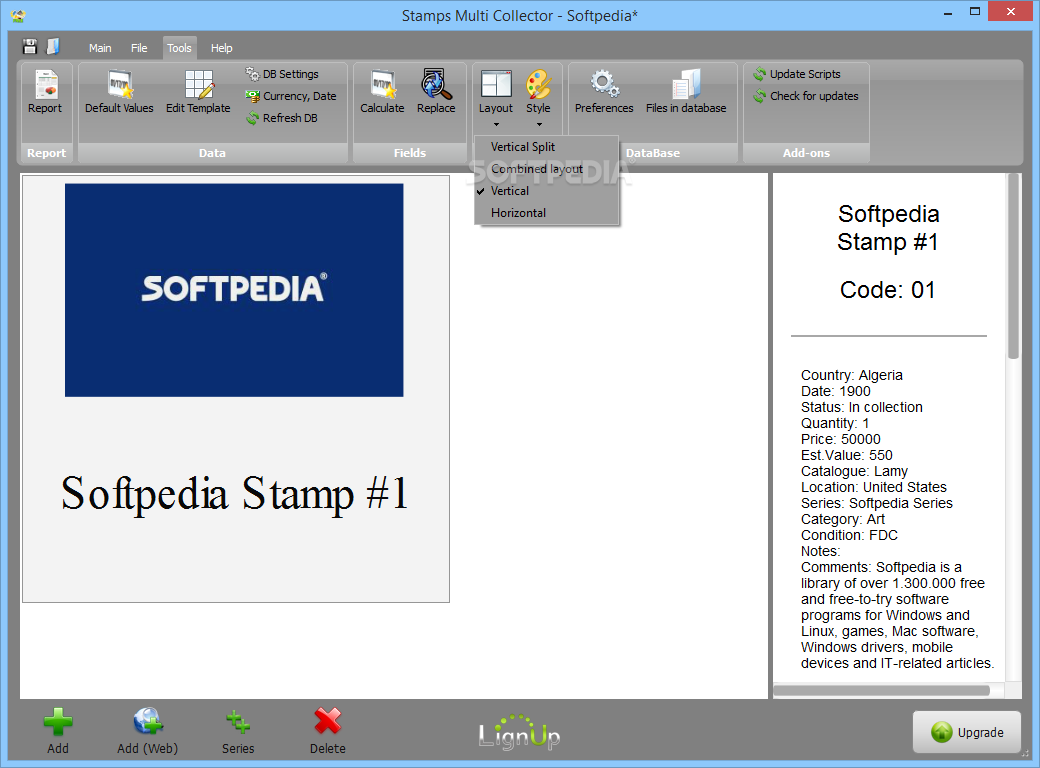This screenshot has height=768, width=1040.
Task: Click the Series add icon
Action: coord(237,731)
